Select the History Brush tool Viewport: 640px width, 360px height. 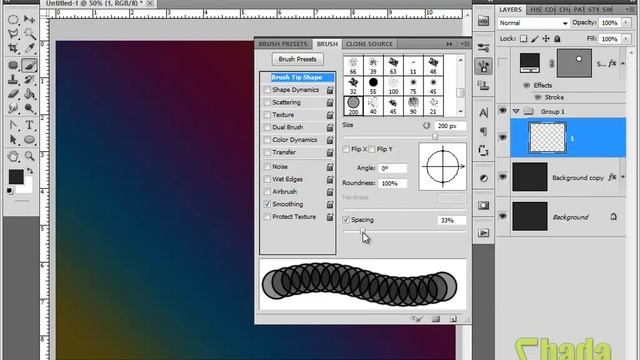29,80
